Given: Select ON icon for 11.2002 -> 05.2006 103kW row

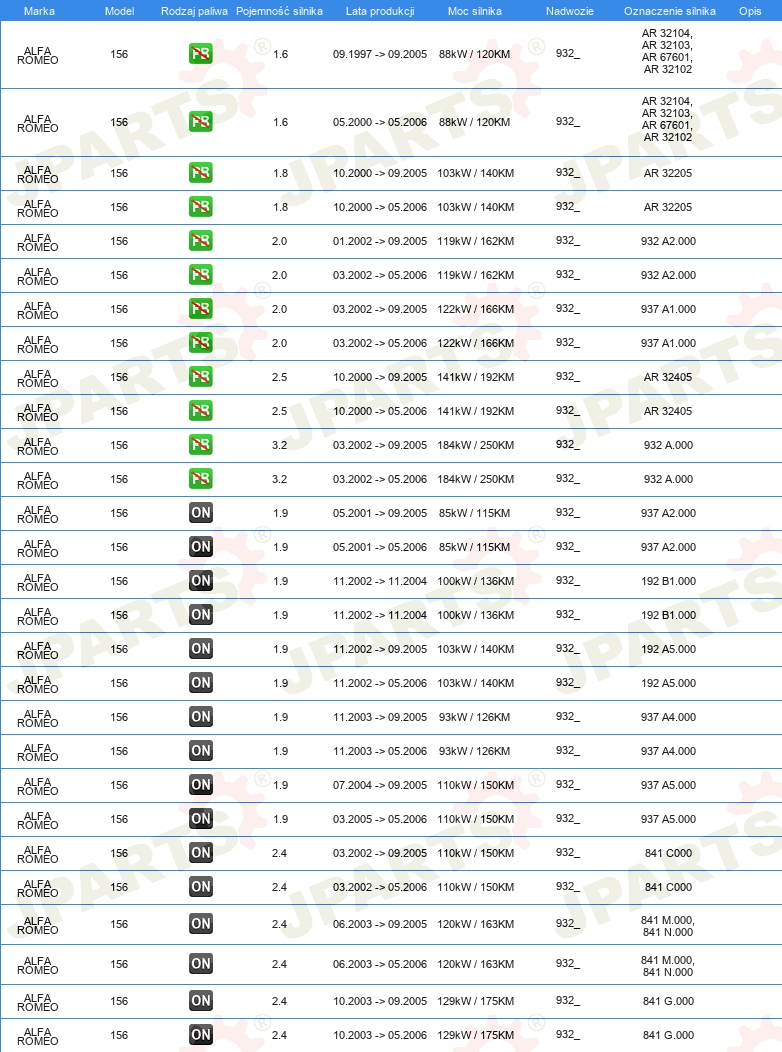Looking at the screenshot, I should (x=201, y=682).
